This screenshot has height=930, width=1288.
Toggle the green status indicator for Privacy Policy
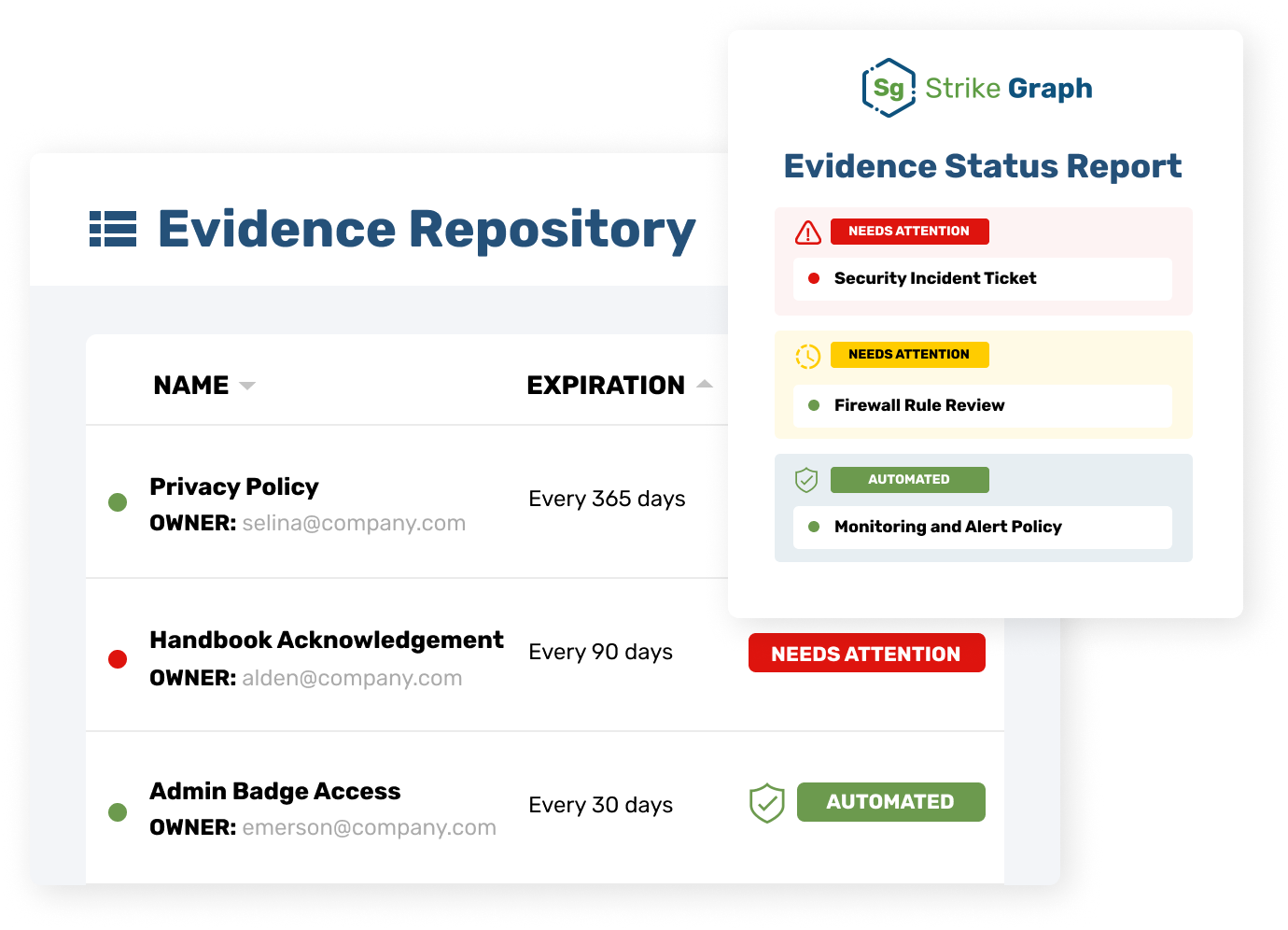pyautogui.click(x=118, y=501)
